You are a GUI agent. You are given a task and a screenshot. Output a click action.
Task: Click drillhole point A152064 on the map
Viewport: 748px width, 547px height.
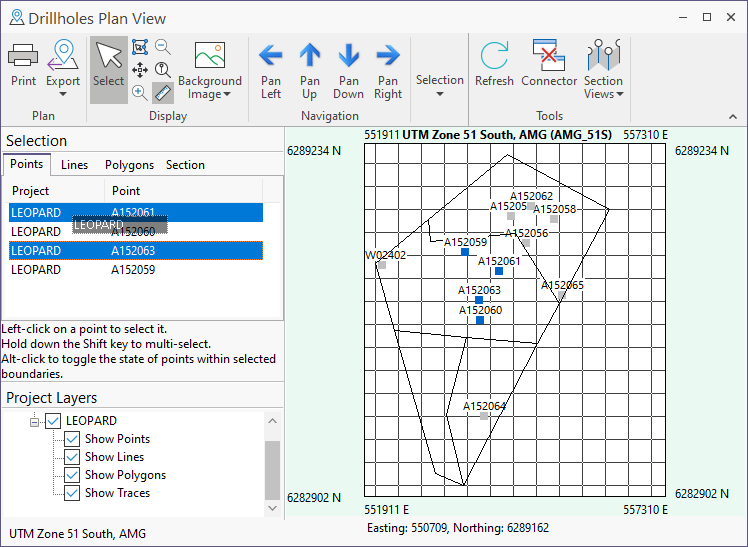[485, 415]
